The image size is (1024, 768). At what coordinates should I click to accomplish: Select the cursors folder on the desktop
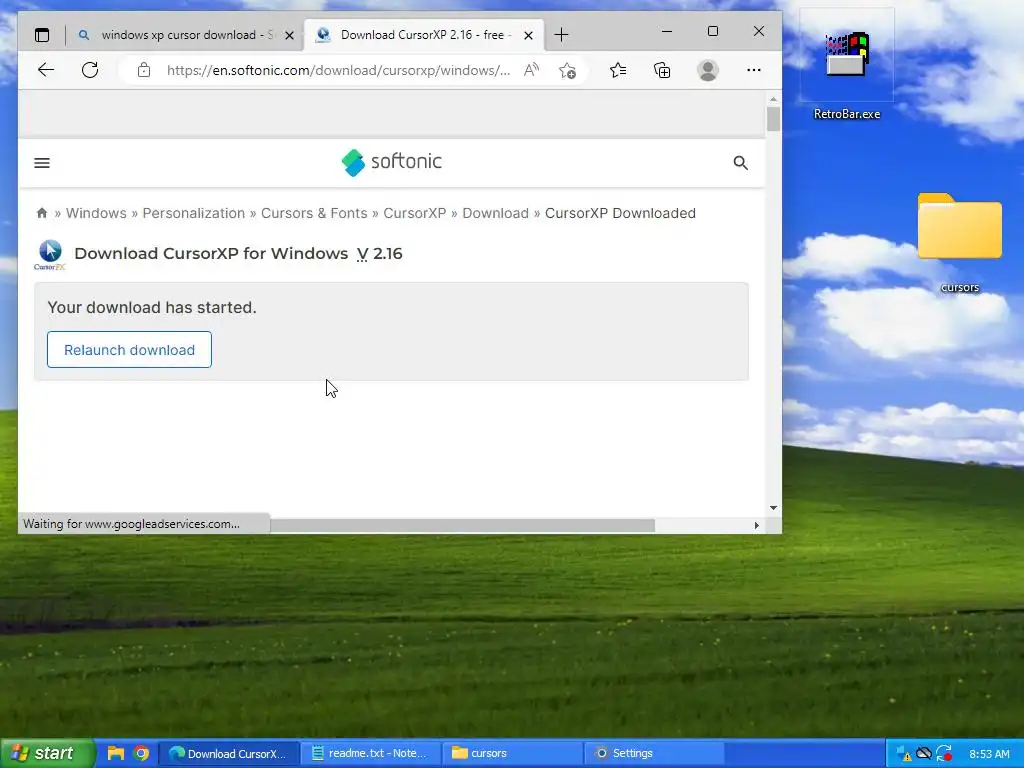959,242
